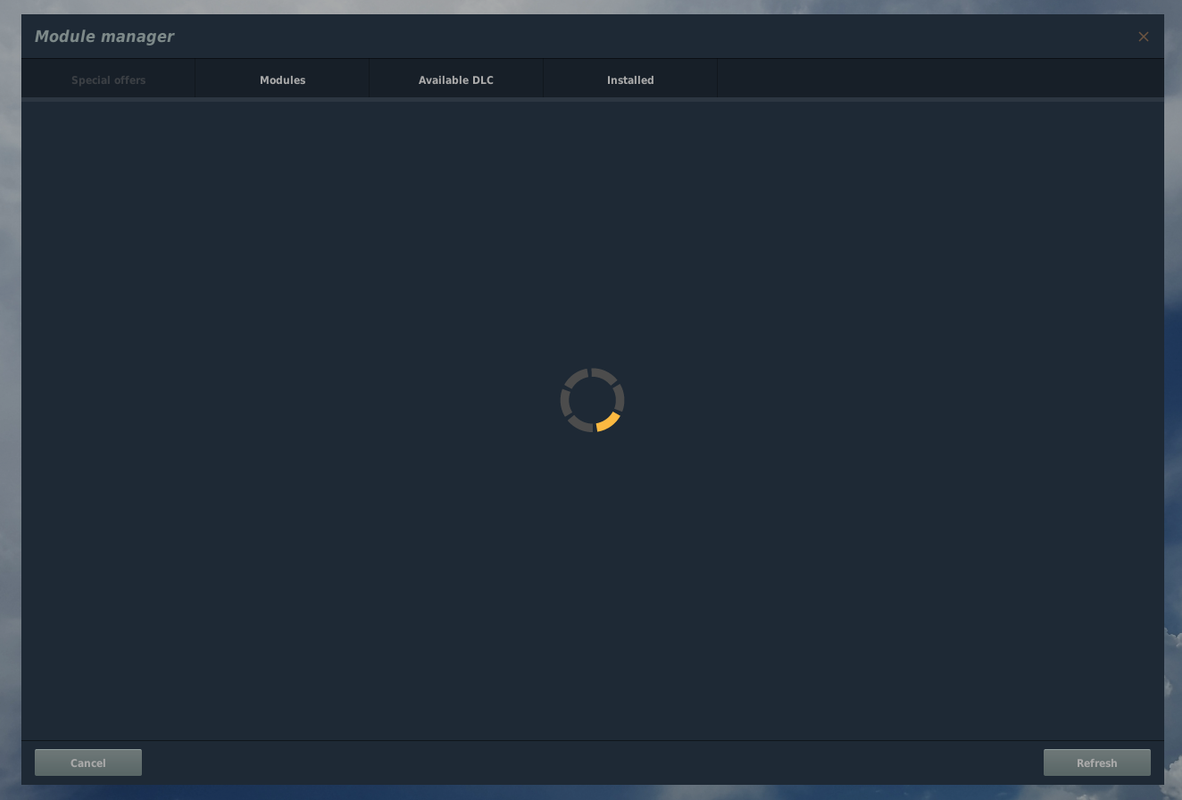Show the Installed tab
The image size is (1182, 800).
pyautogui.click(x=630, y=80)
